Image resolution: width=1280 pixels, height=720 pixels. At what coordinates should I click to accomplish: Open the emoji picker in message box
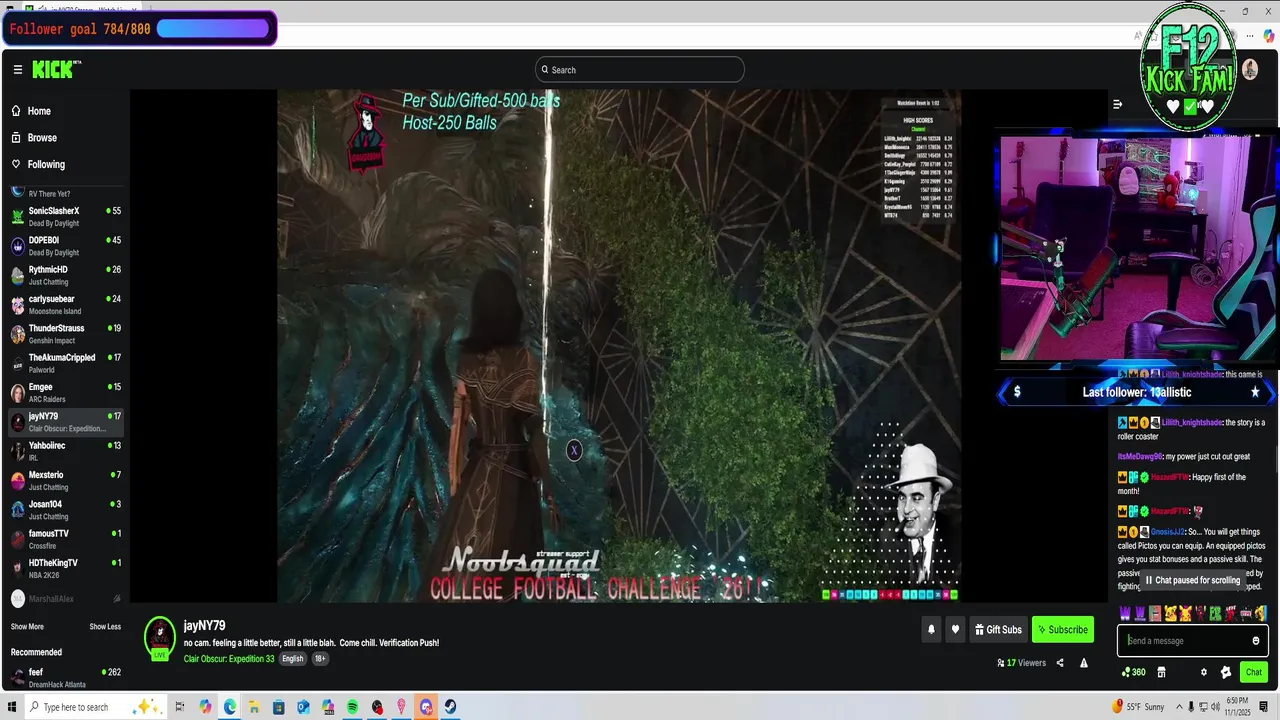click(1256, 641)
